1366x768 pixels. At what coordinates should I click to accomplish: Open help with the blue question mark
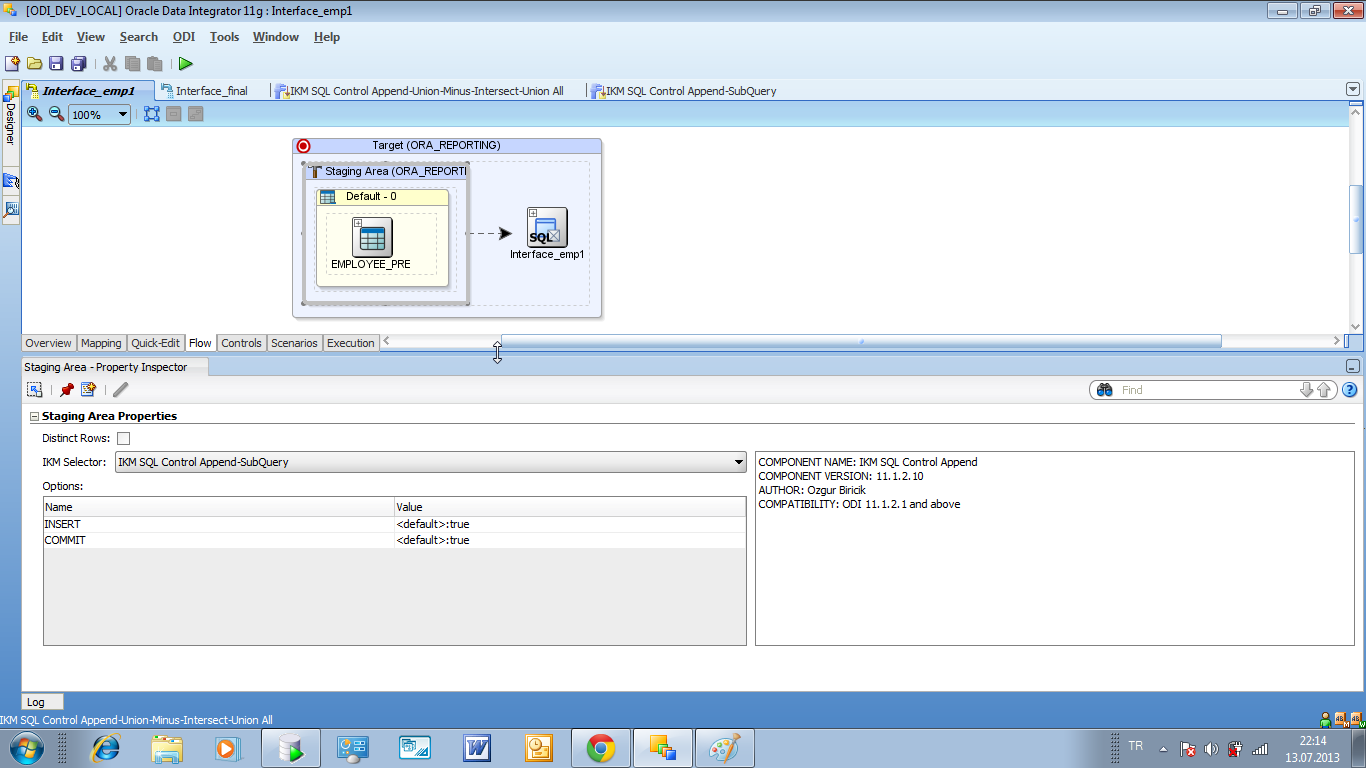pos(1350,390)
